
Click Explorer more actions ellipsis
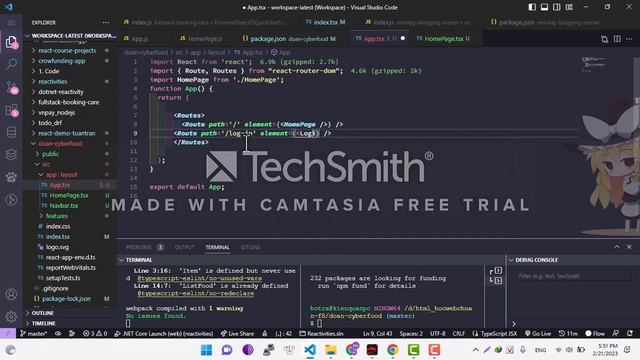pyautogui.click(x=106, y=22)
